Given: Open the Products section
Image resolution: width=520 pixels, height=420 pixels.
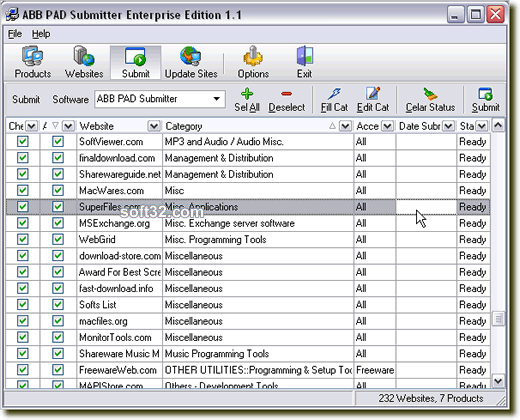Looking at the screenshot, I should (33, 62).
